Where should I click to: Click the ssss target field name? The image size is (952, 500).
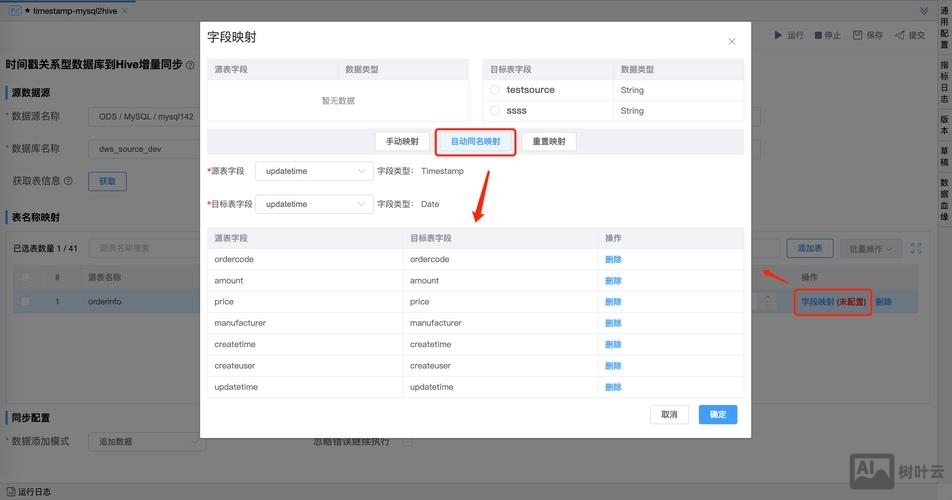coord(517,110)
